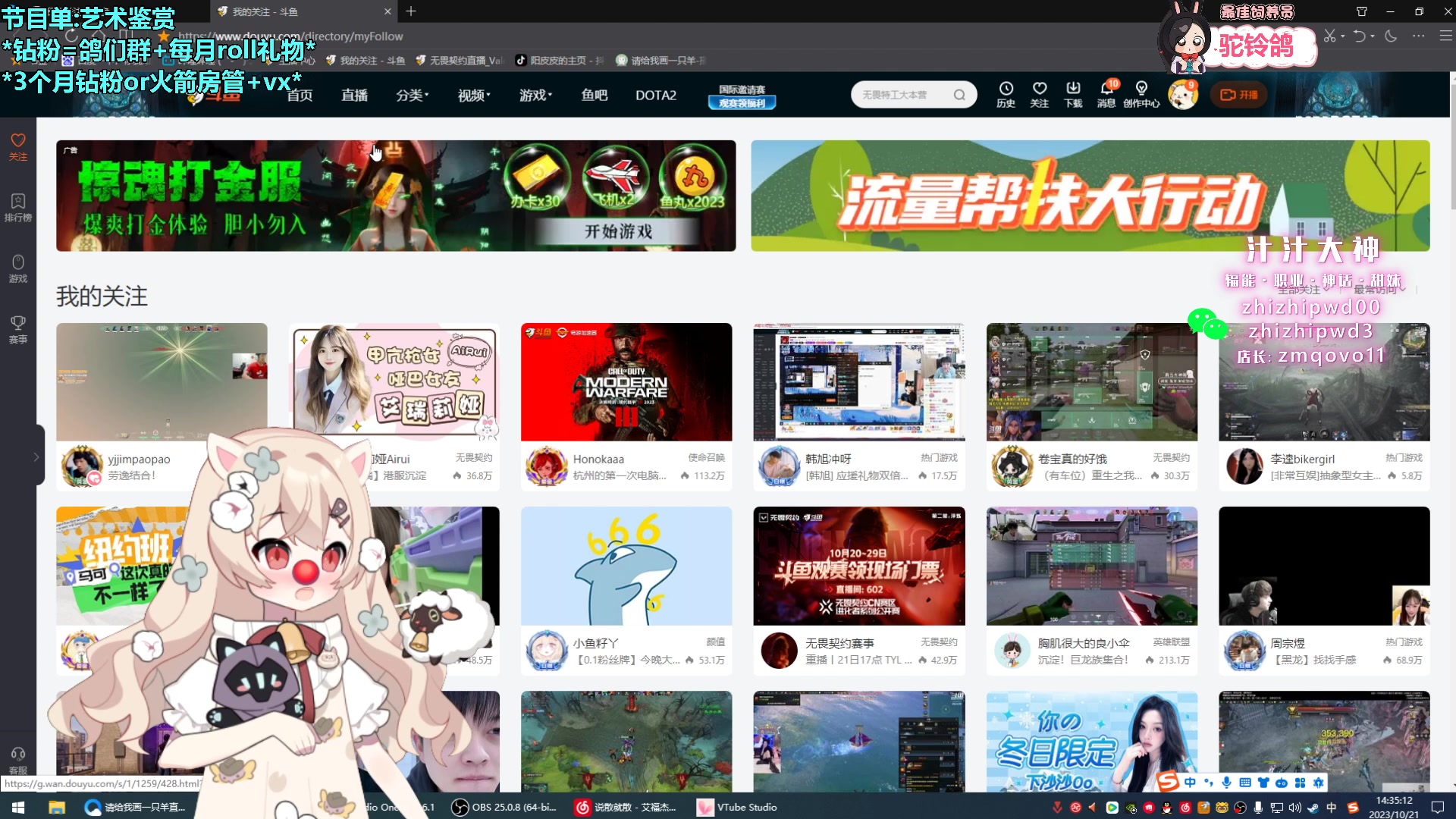This screenshot has width=1456, height=819.
Task: Switch to the 我的关注 - 斗鱼 browser tab
Action: pos(303,11)
